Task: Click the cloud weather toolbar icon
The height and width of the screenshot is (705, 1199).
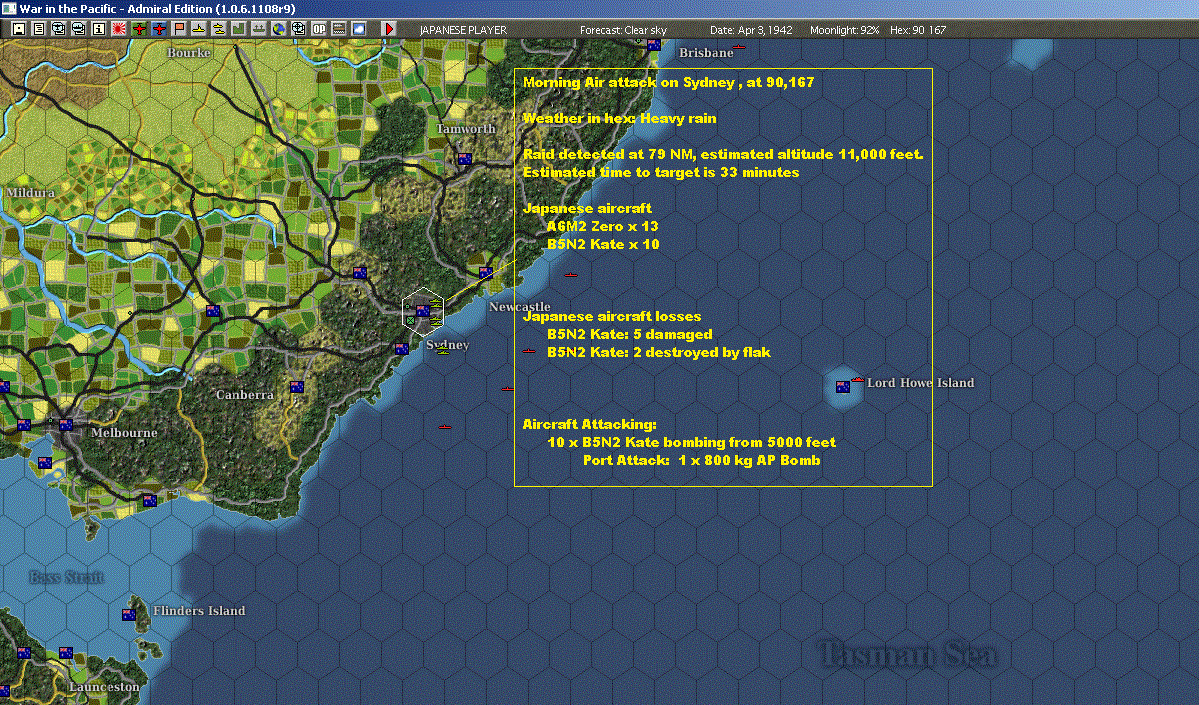Action: pos(358,29)
